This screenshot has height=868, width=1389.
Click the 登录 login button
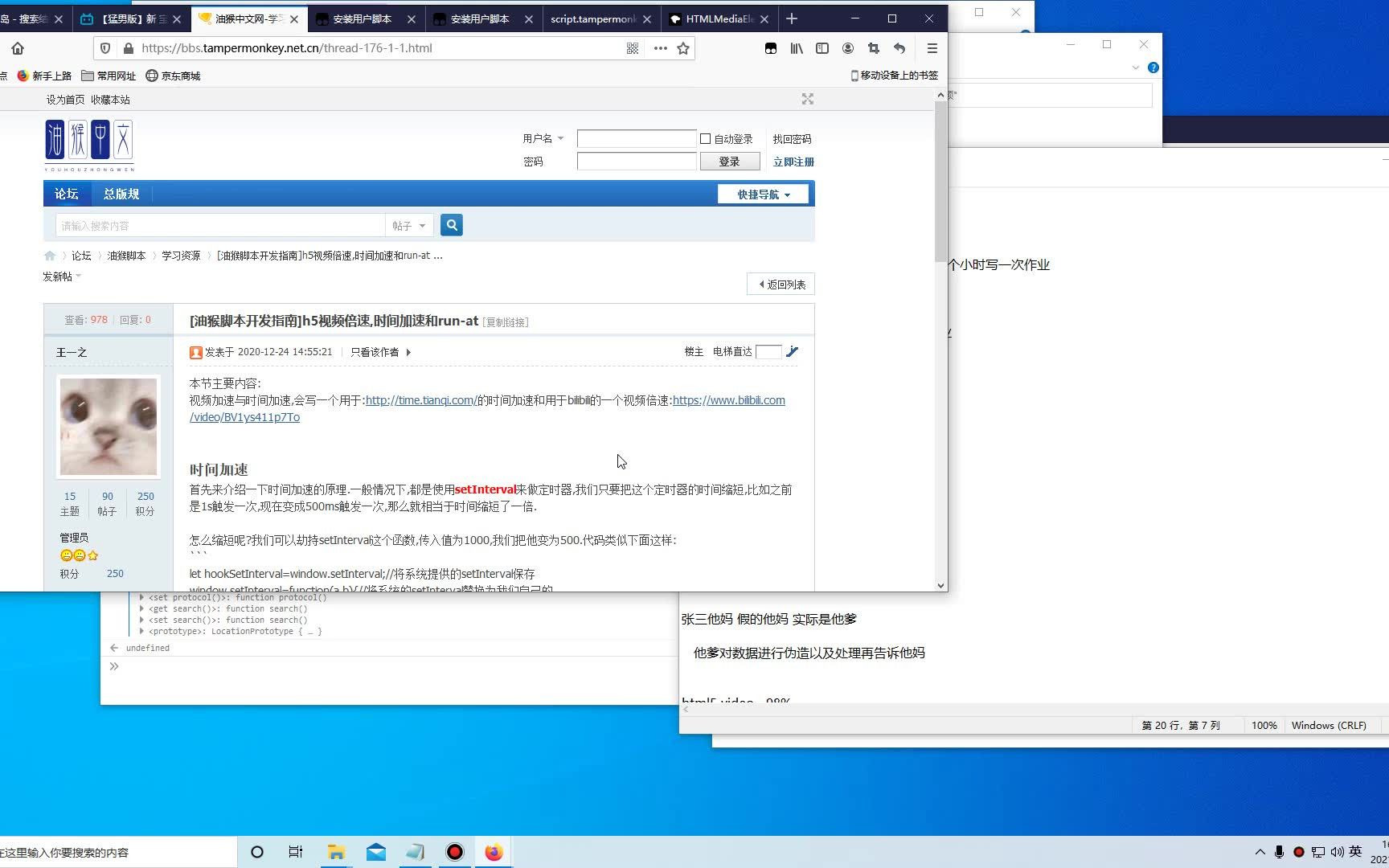(730, 162)
